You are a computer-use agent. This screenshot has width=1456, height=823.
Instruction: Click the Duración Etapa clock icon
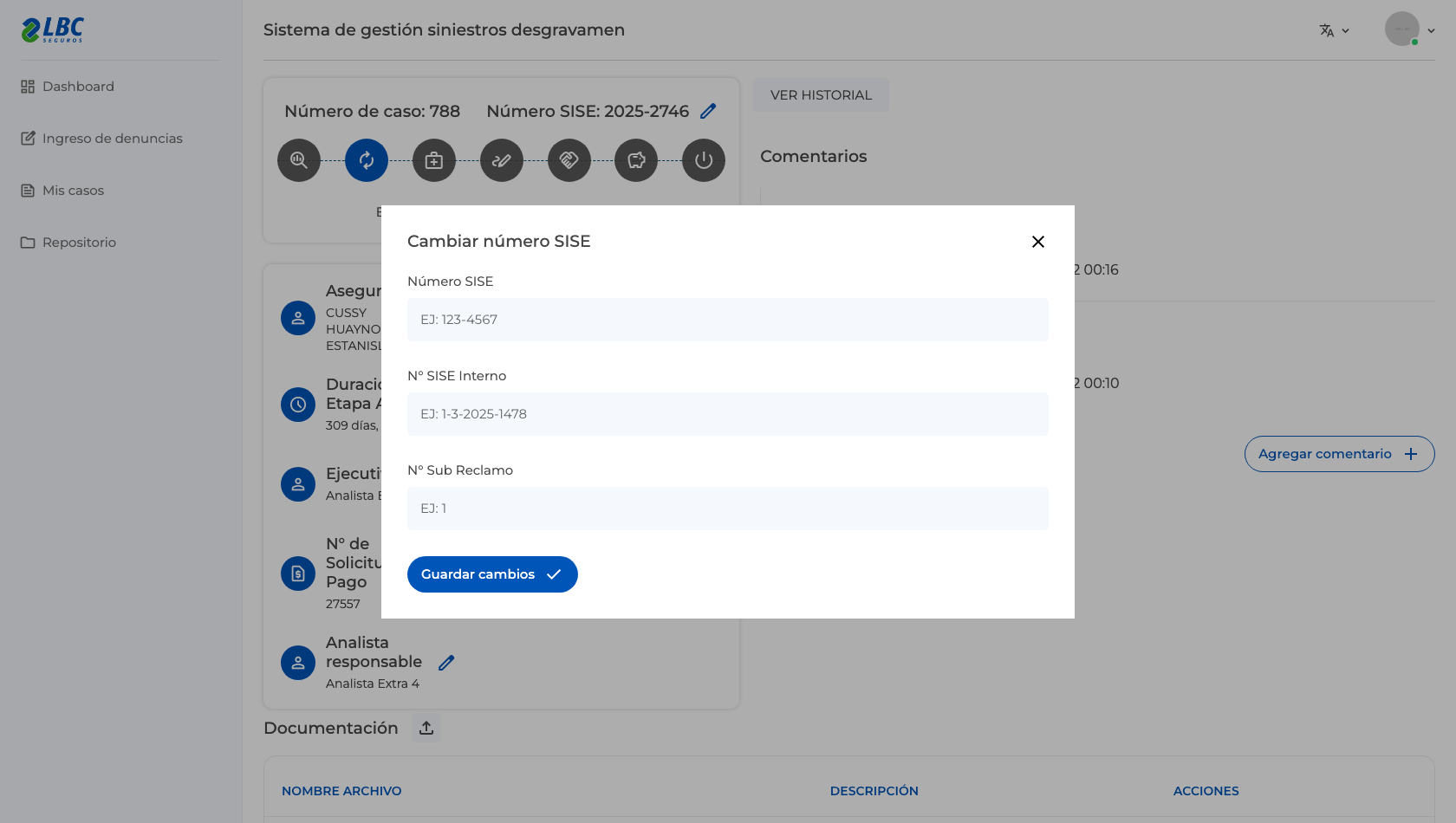coord(298,405)
